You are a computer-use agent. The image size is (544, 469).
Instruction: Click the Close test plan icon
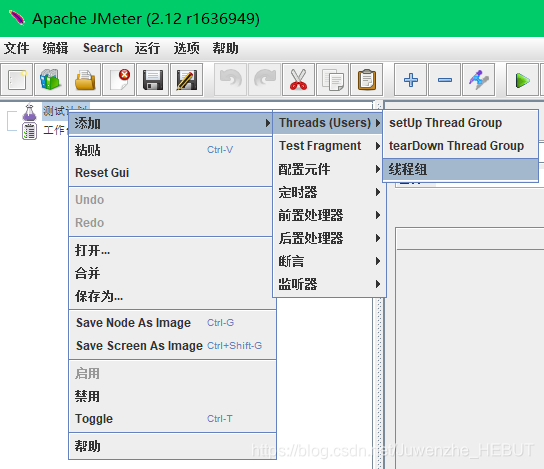point(119,80)
